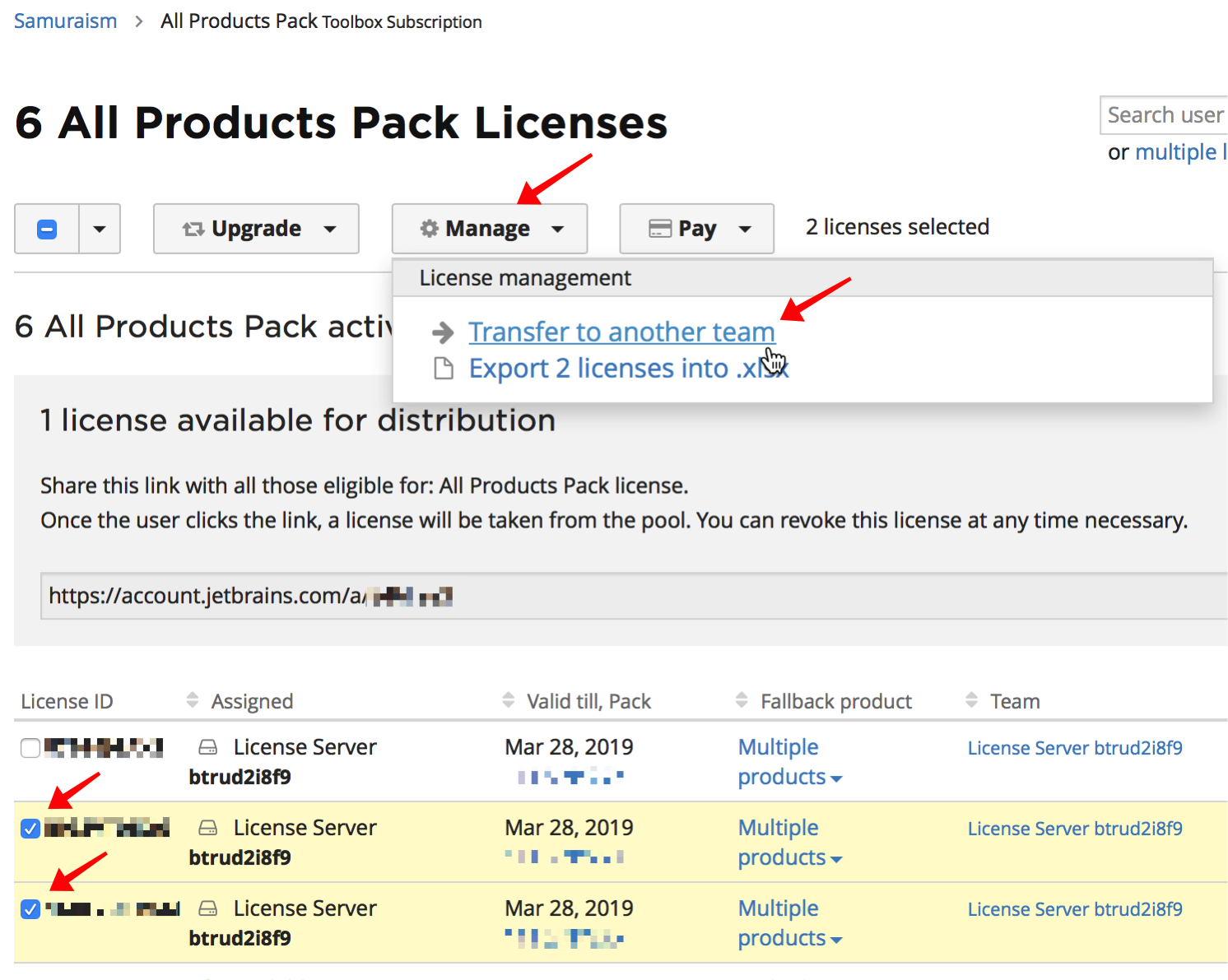
Task: Click the License ID column header
Action: coord(67,701)
